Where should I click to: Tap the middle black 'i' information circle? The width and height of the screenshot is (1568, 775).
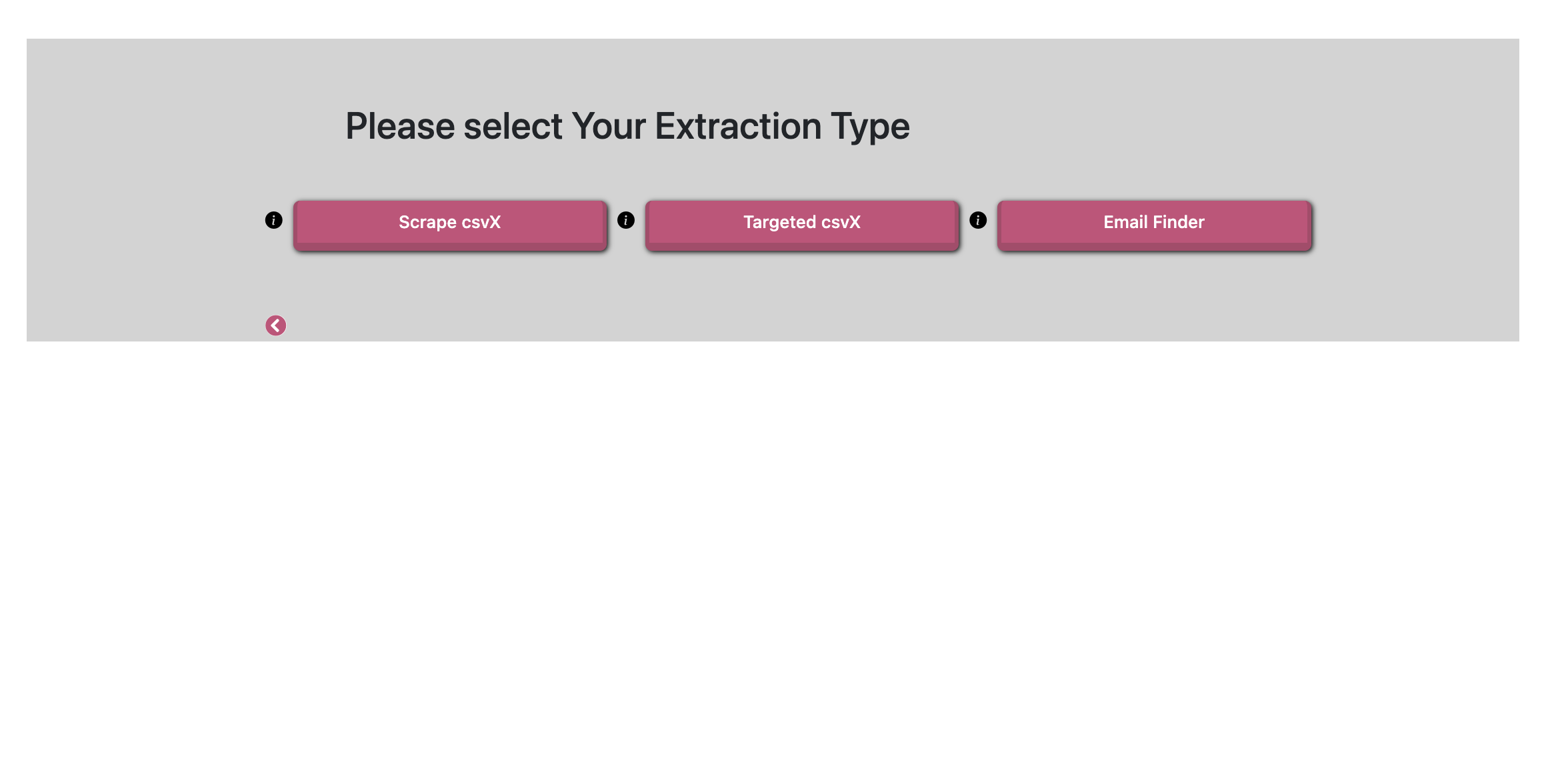pos(625,220)
